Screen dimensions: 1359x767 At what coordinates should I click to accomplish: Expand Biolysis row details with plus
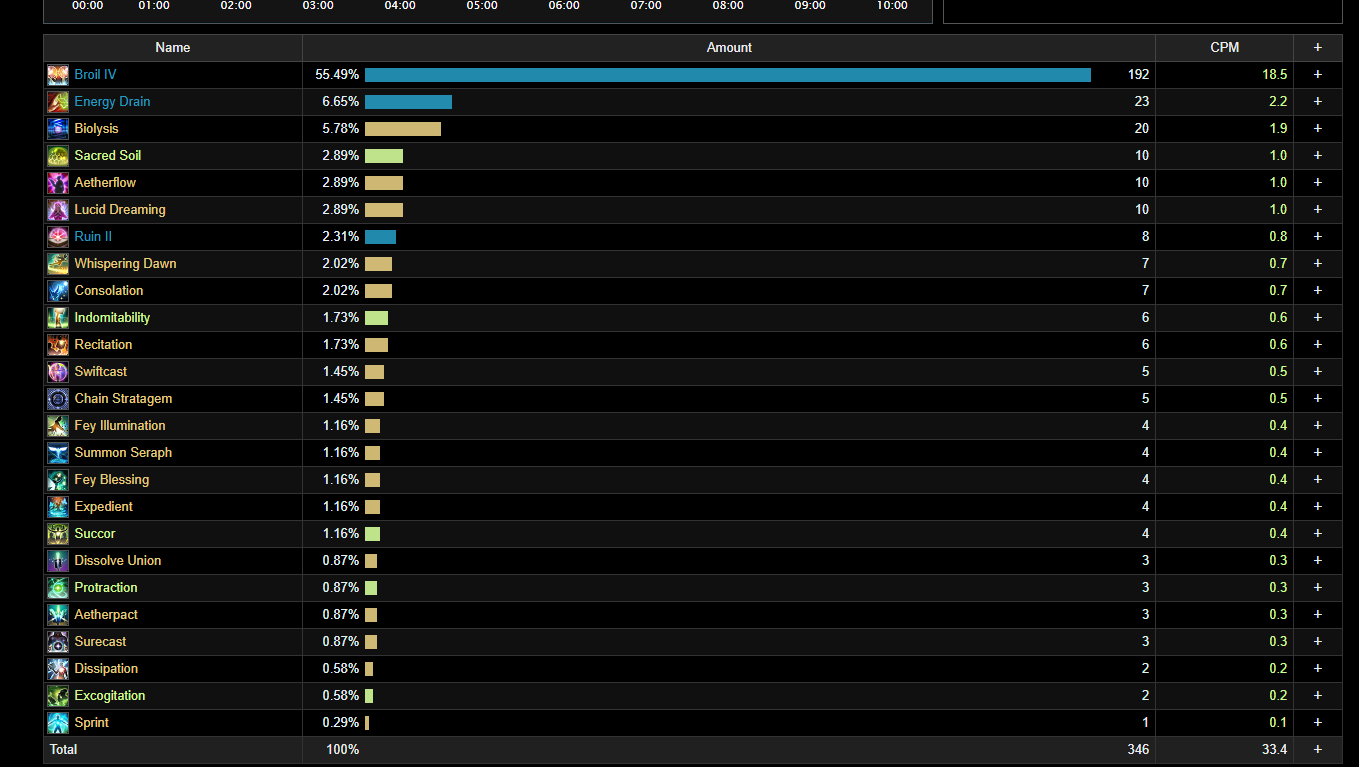point(1318,129)
